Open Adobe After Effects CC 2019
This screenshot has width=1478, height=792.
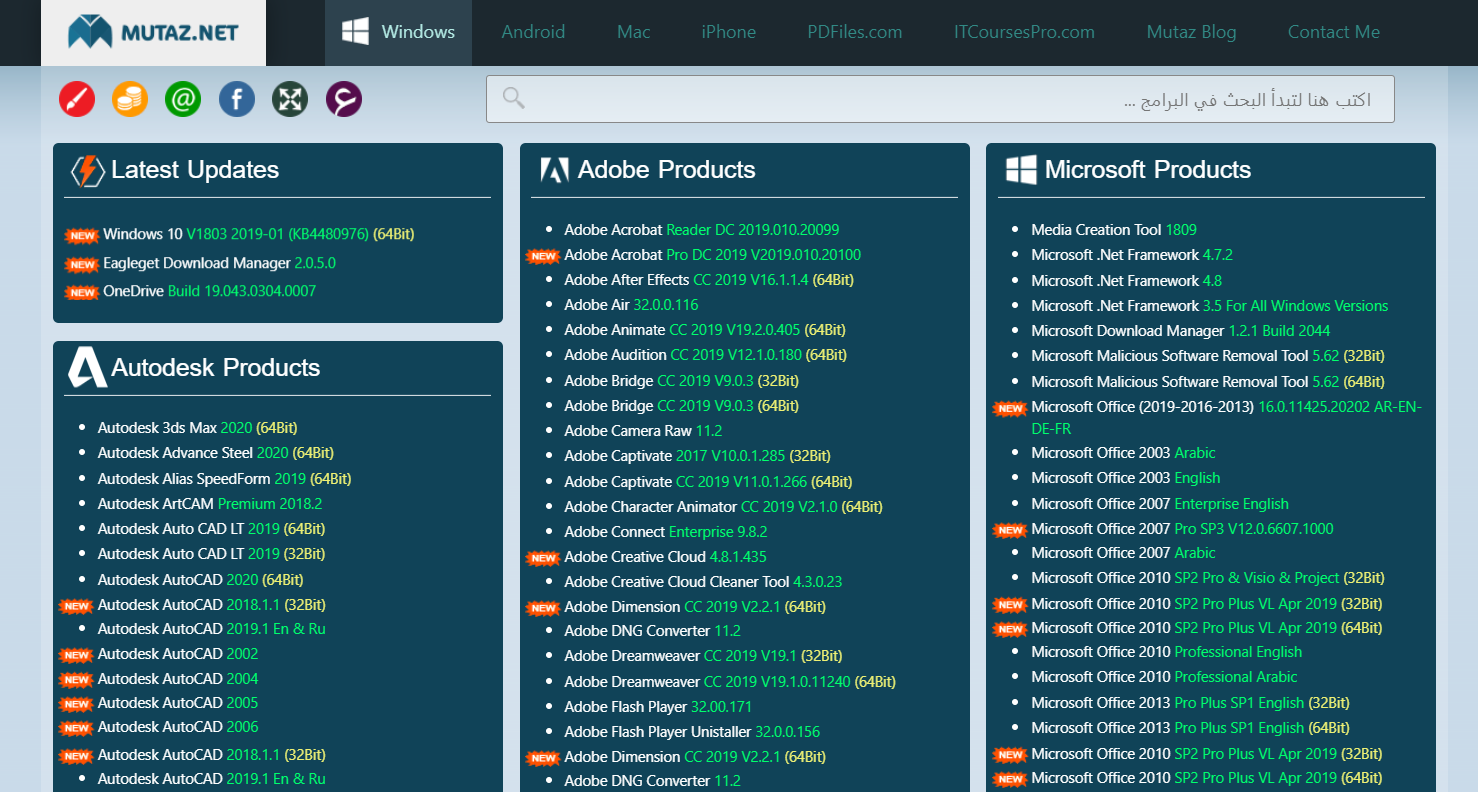pyautogui.click(x=708, y=280)
